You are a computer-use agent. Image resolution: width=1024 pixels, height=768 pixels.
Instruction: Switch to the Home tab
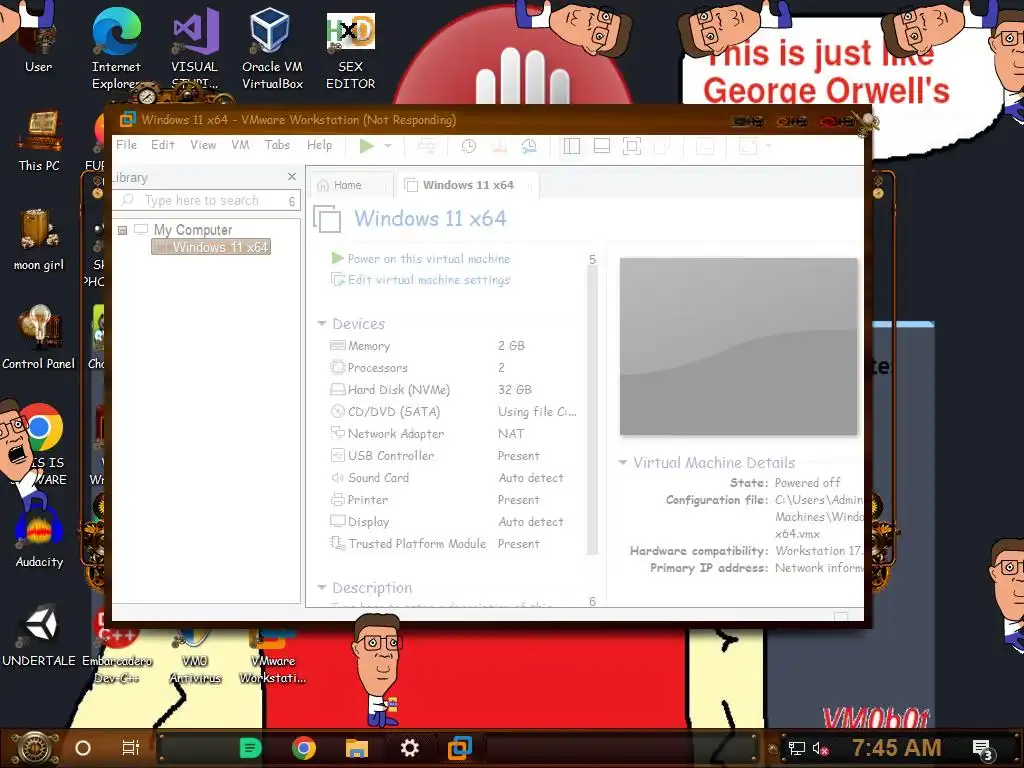click(351, 185)
